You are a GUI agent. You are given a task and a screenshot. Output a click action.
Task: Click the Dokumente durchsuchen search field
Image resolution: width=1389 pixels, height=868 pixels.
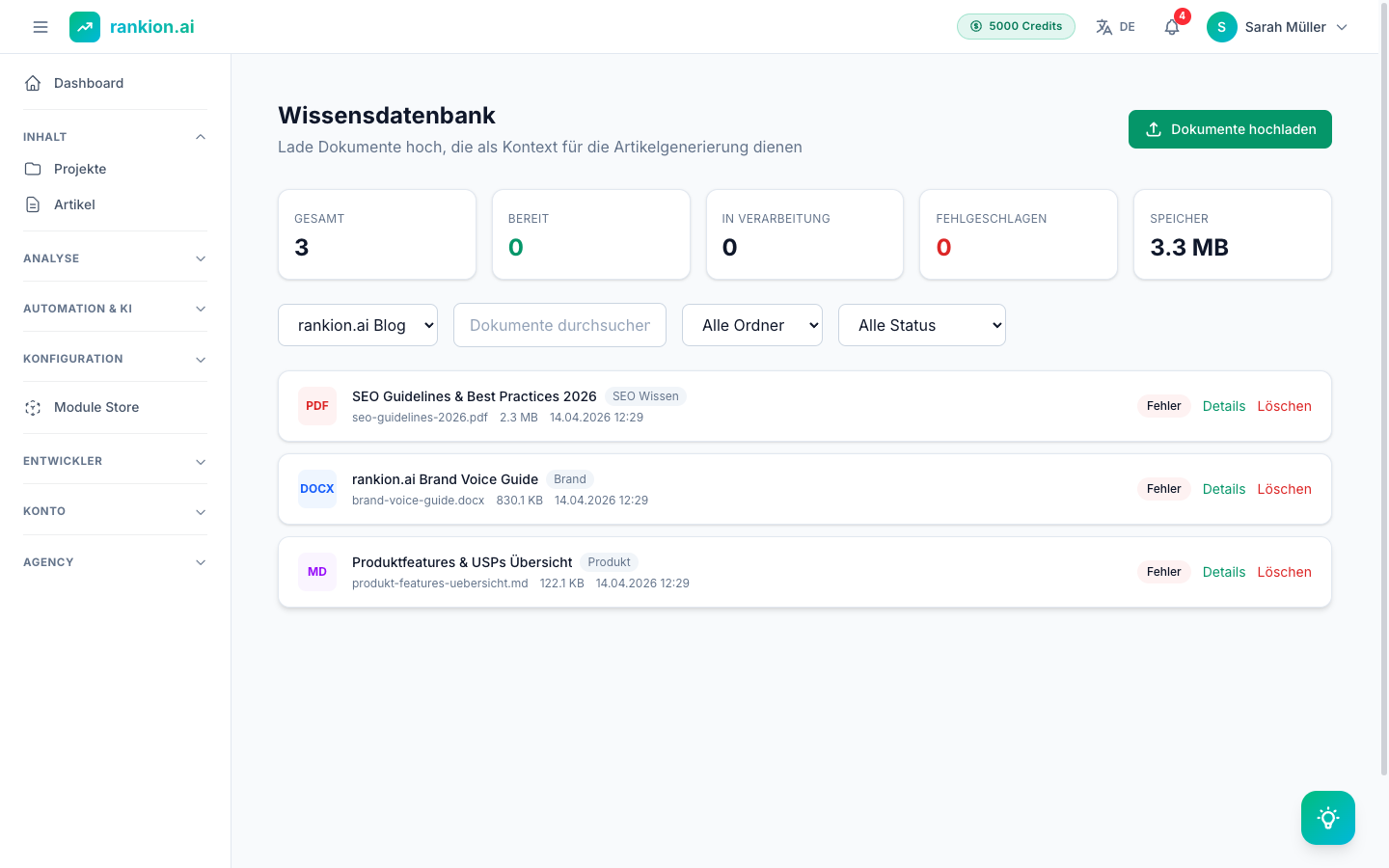tap(559, 325)
